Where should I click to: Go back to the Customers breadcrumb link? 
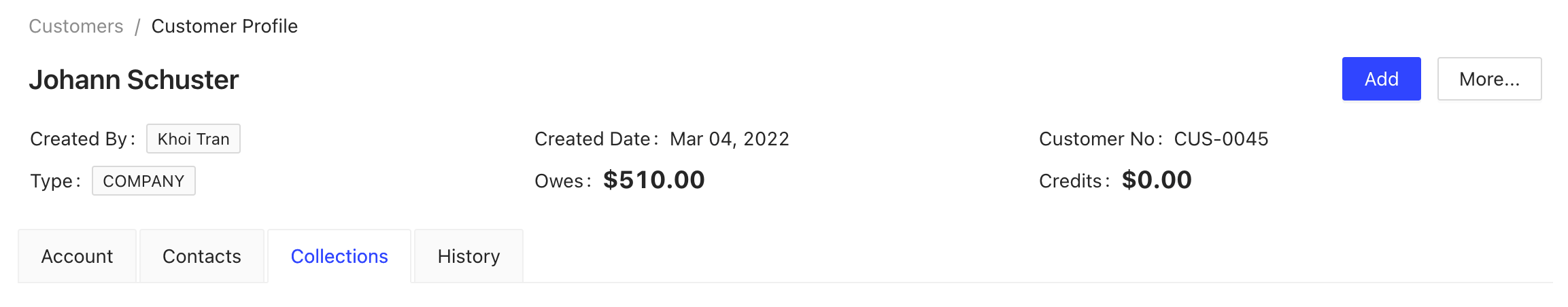[76, 26]
